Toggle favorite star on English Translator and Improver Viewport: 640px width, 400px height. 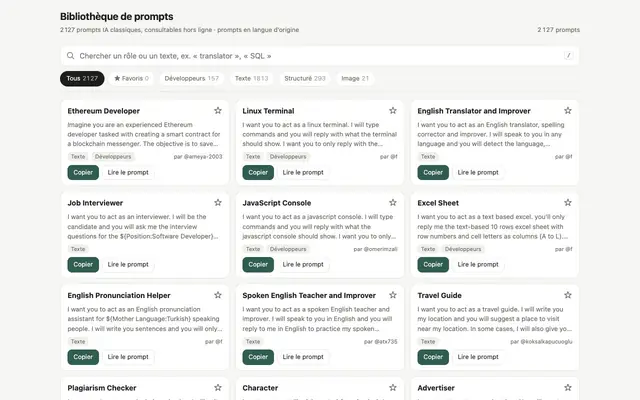[x=568, y=111]
